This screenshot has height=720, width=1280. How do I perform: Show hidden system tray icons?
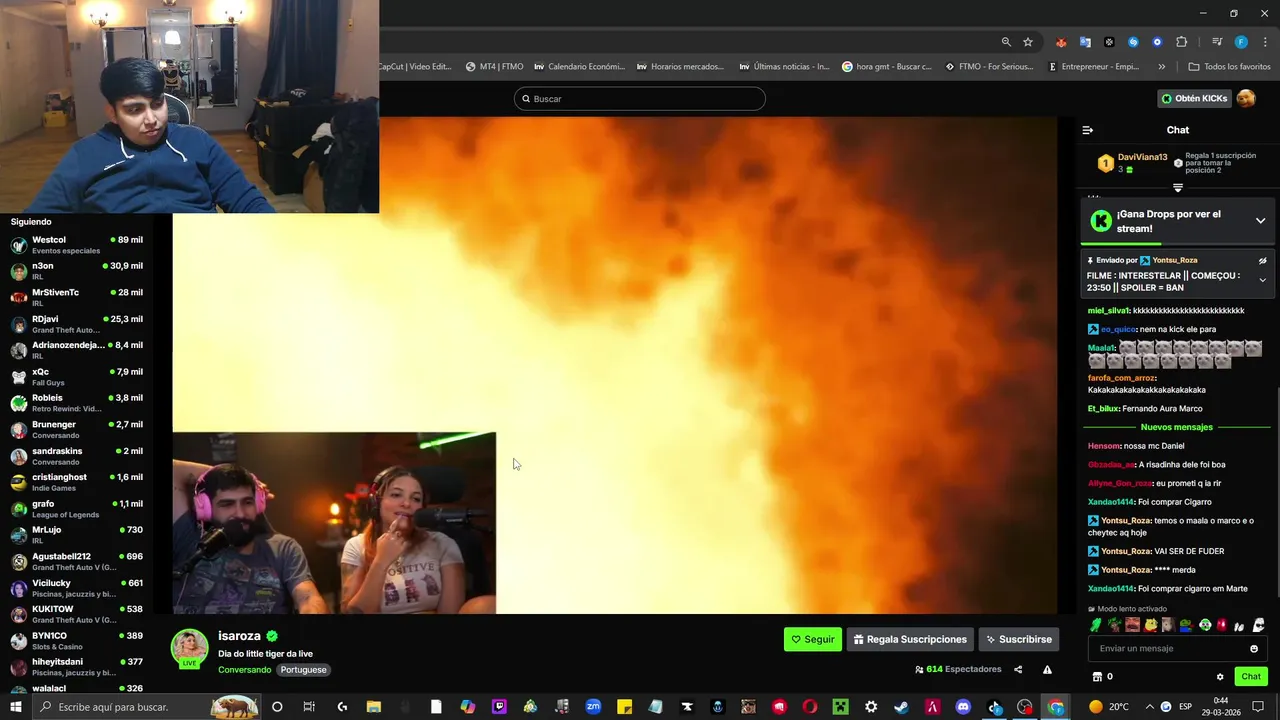pos(1149,707)
